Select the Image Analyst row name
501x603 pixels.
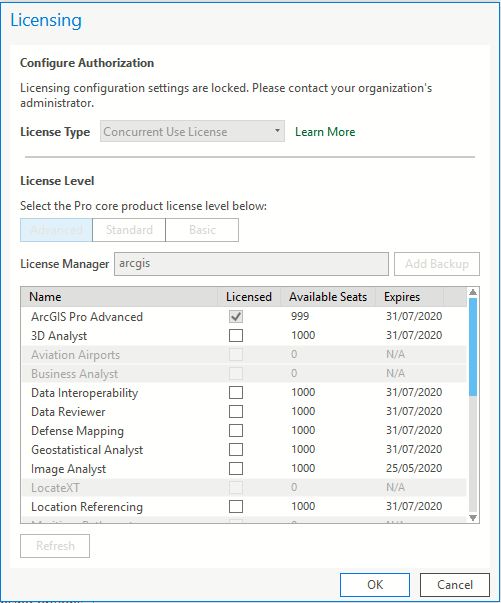(x=68, y=469)
